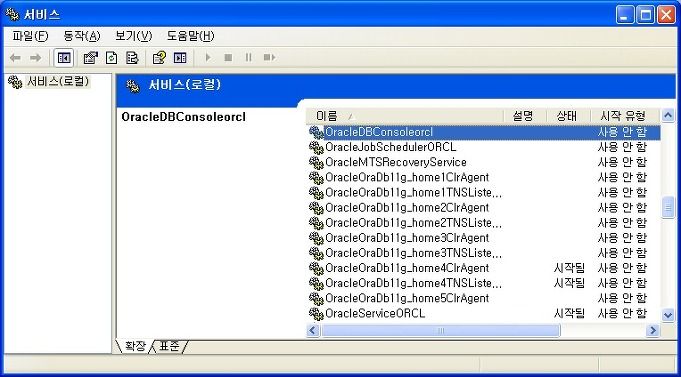The width and height of the screenshot is (681, 377).
Task: Click the gear icon next to OracleMTSRecoveryService
Action: coord(316,162)
